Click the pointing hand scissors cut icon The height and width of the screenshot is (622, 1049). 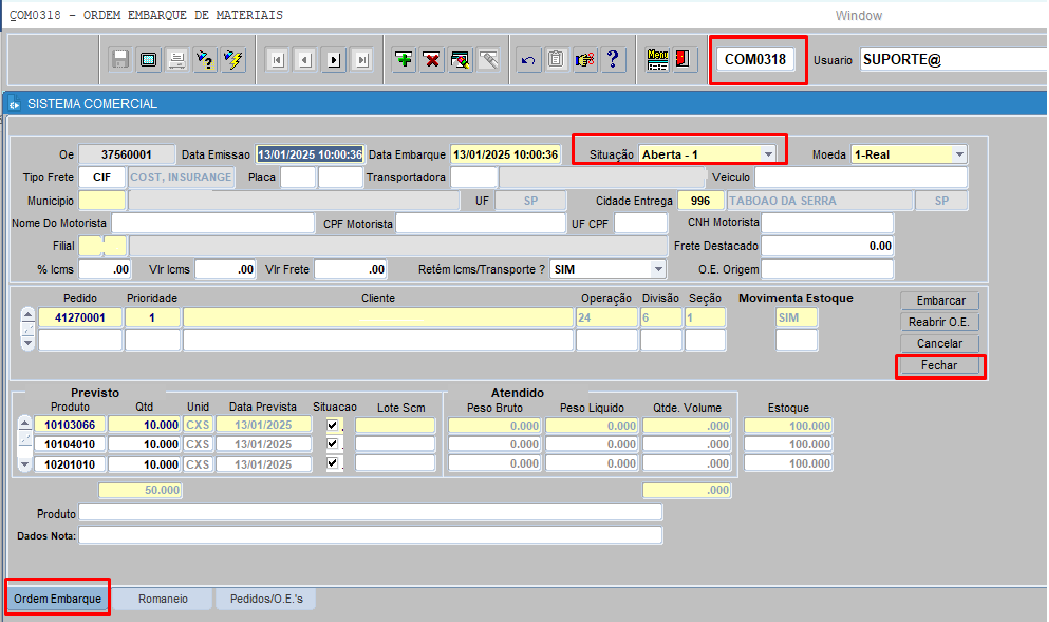585,60
